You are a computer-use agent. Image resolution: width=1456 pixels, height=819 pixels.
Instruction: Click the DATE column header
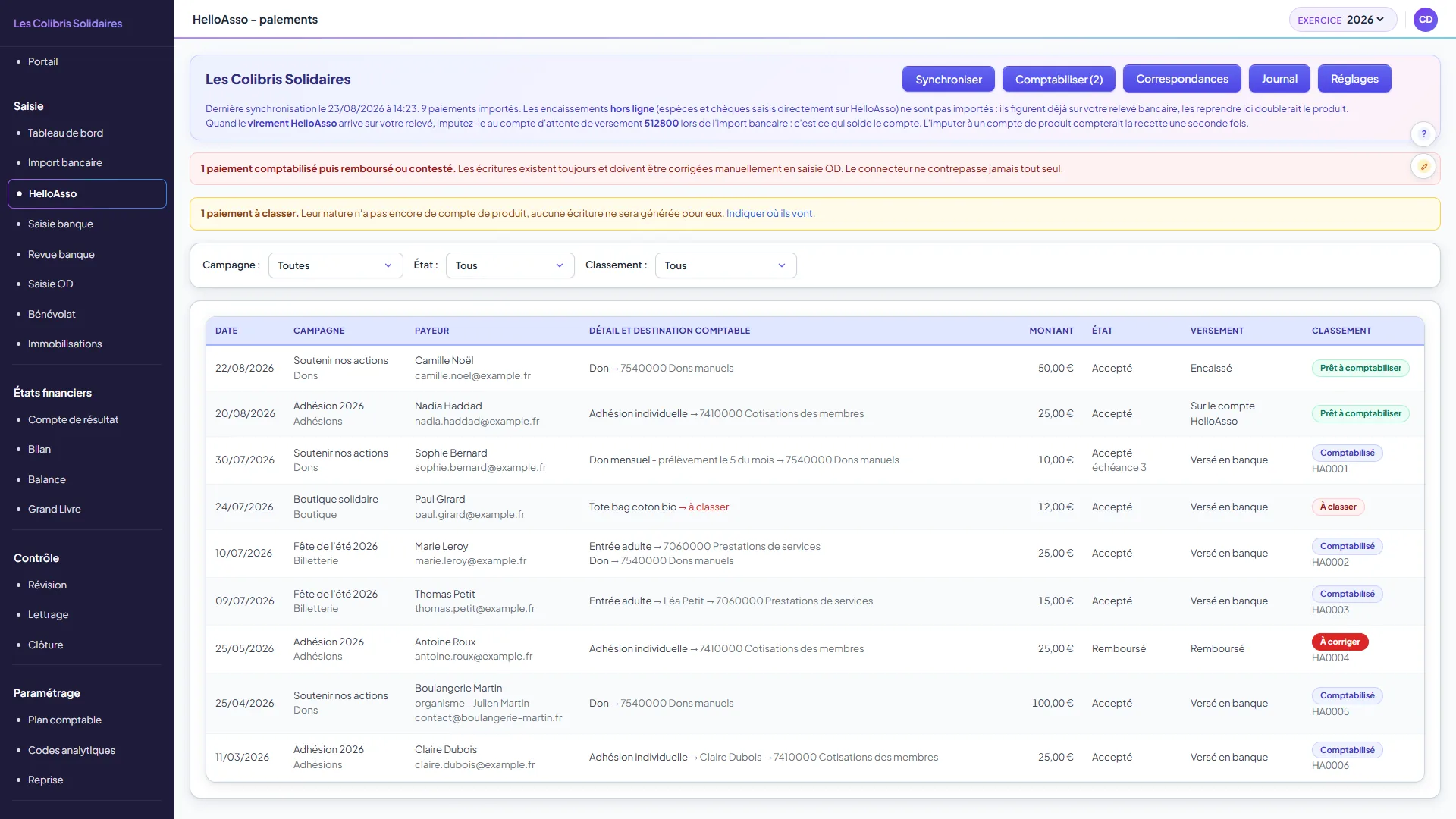coord(226,331)
